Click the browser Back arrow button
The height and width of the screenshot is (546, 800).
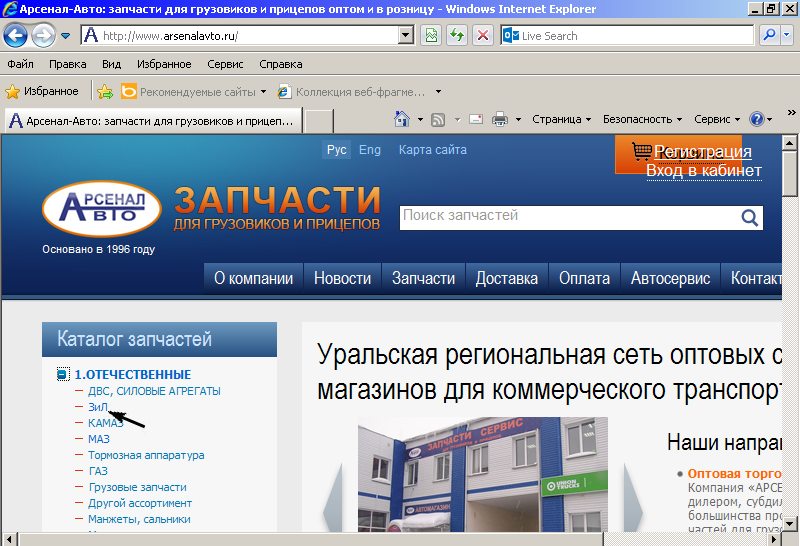coord(15,36)
